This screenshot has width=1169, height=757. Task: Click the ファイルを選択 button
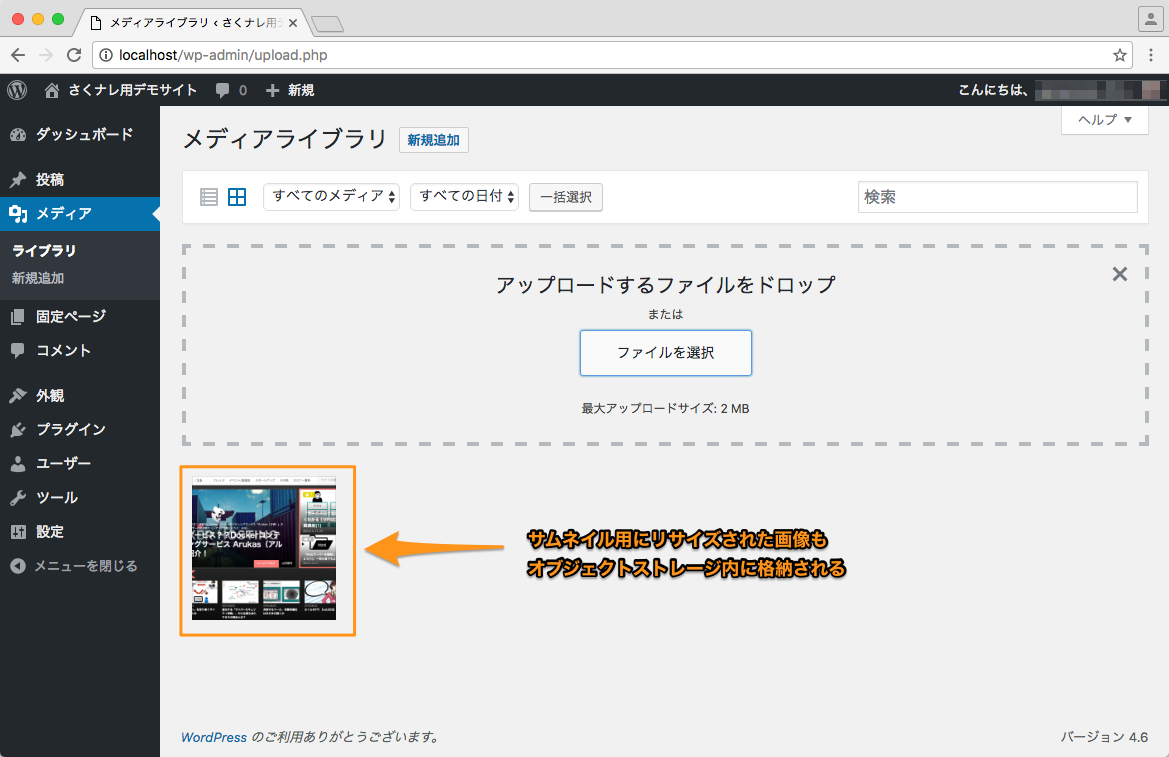click(x=666, y=353)
